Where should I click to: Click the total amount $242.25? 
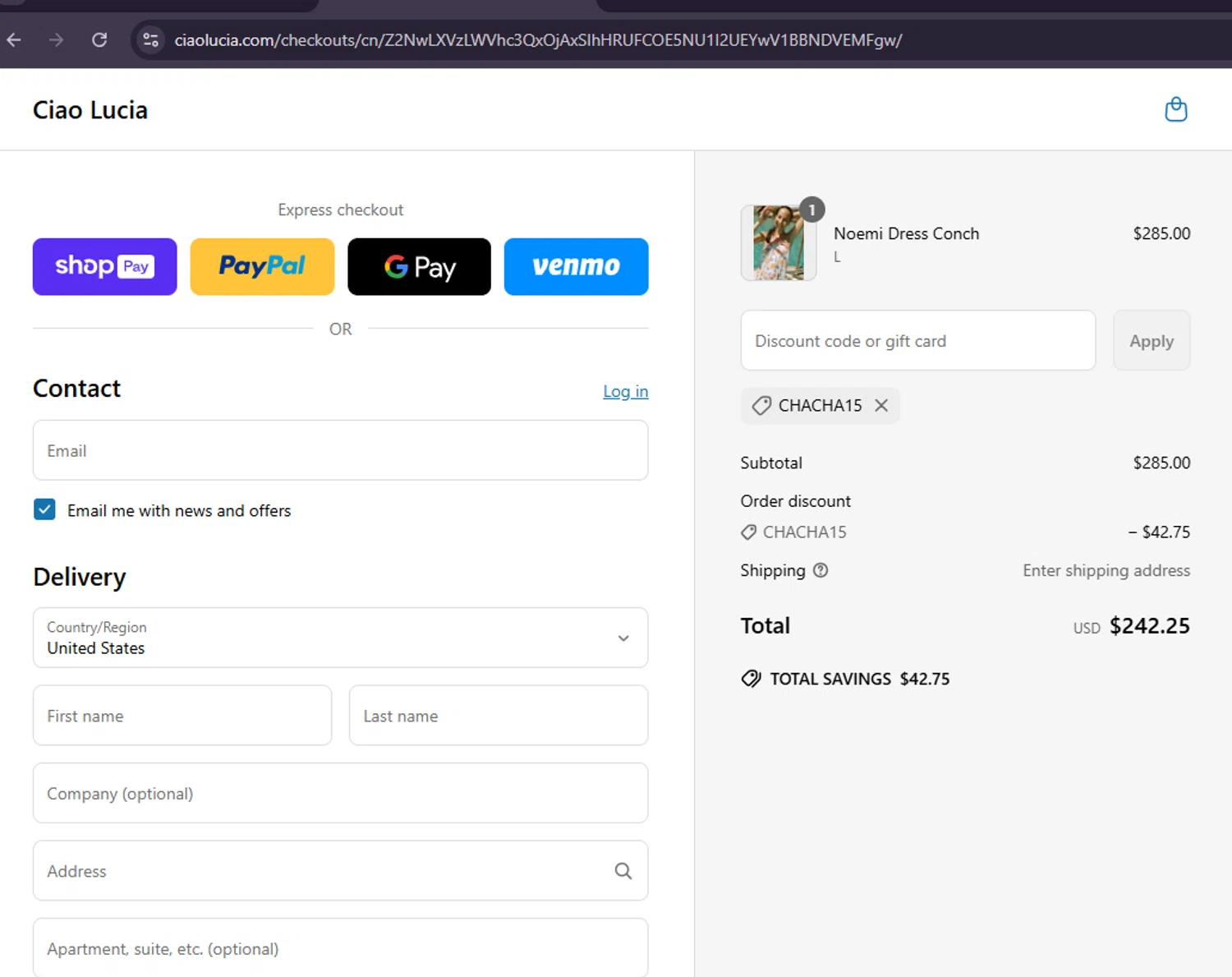coord(1149,626)
